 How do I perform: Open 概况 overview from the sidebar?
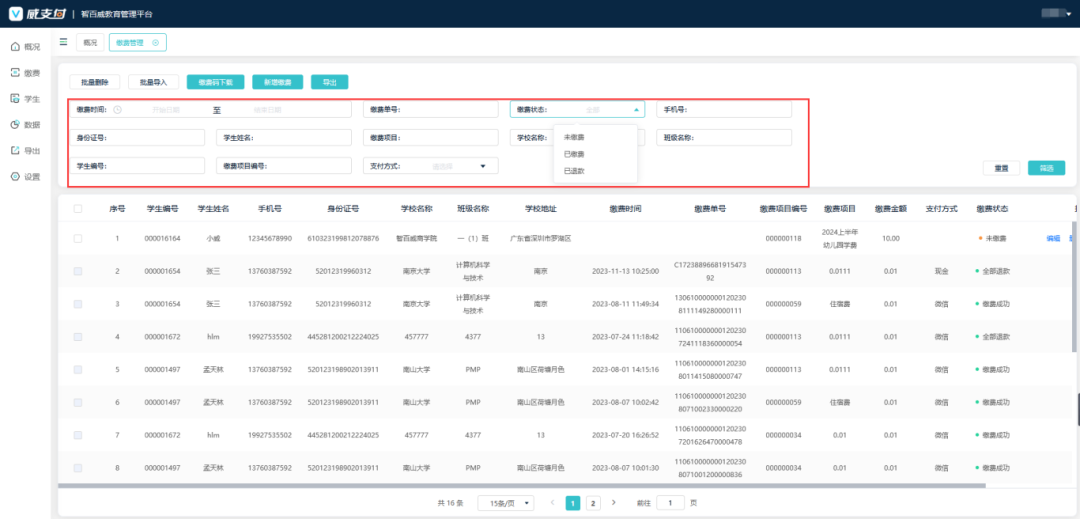24,47
